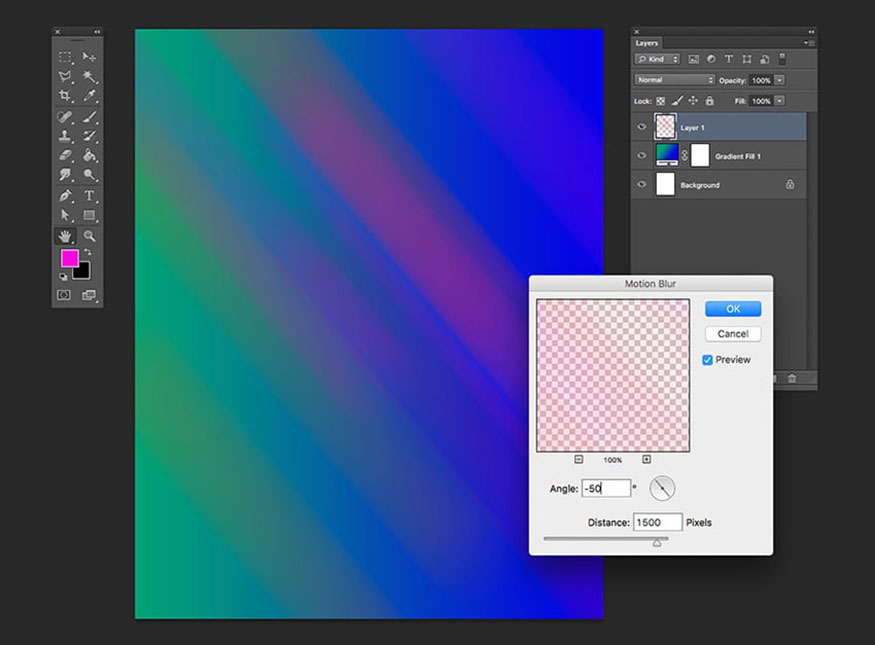Filter layers by smart objects
875x645 pixels.
(765, 59)
